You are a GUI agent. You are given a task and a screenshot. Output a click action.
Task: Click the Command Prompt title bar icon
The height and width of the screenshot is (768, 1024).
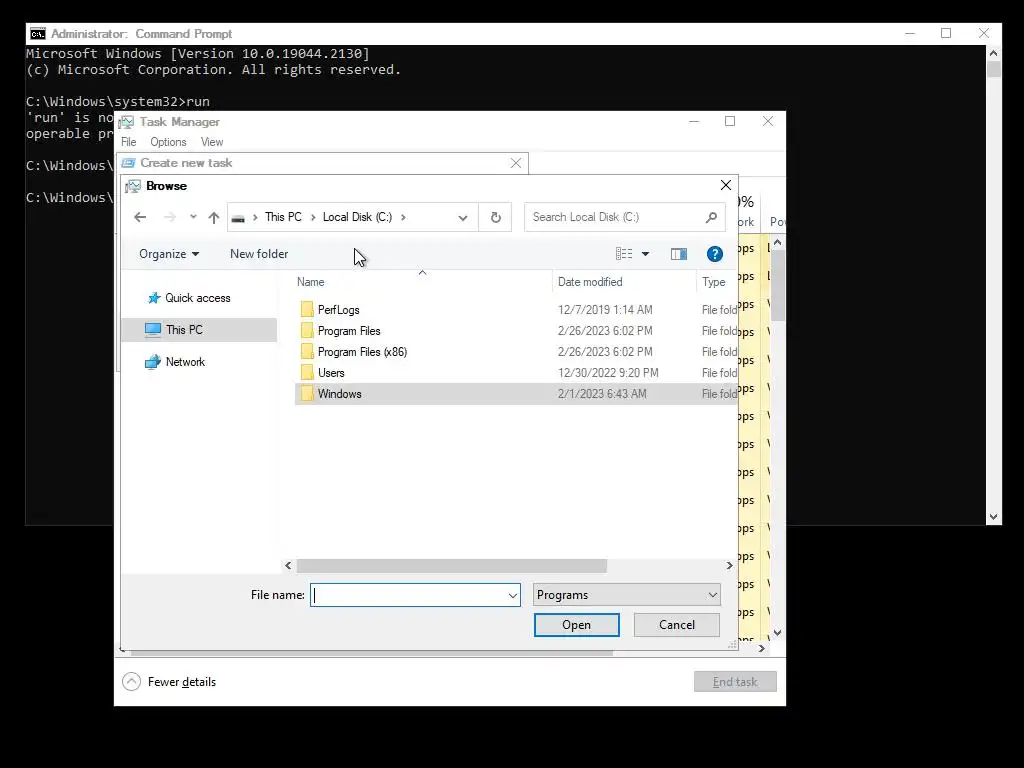point(38,34)
